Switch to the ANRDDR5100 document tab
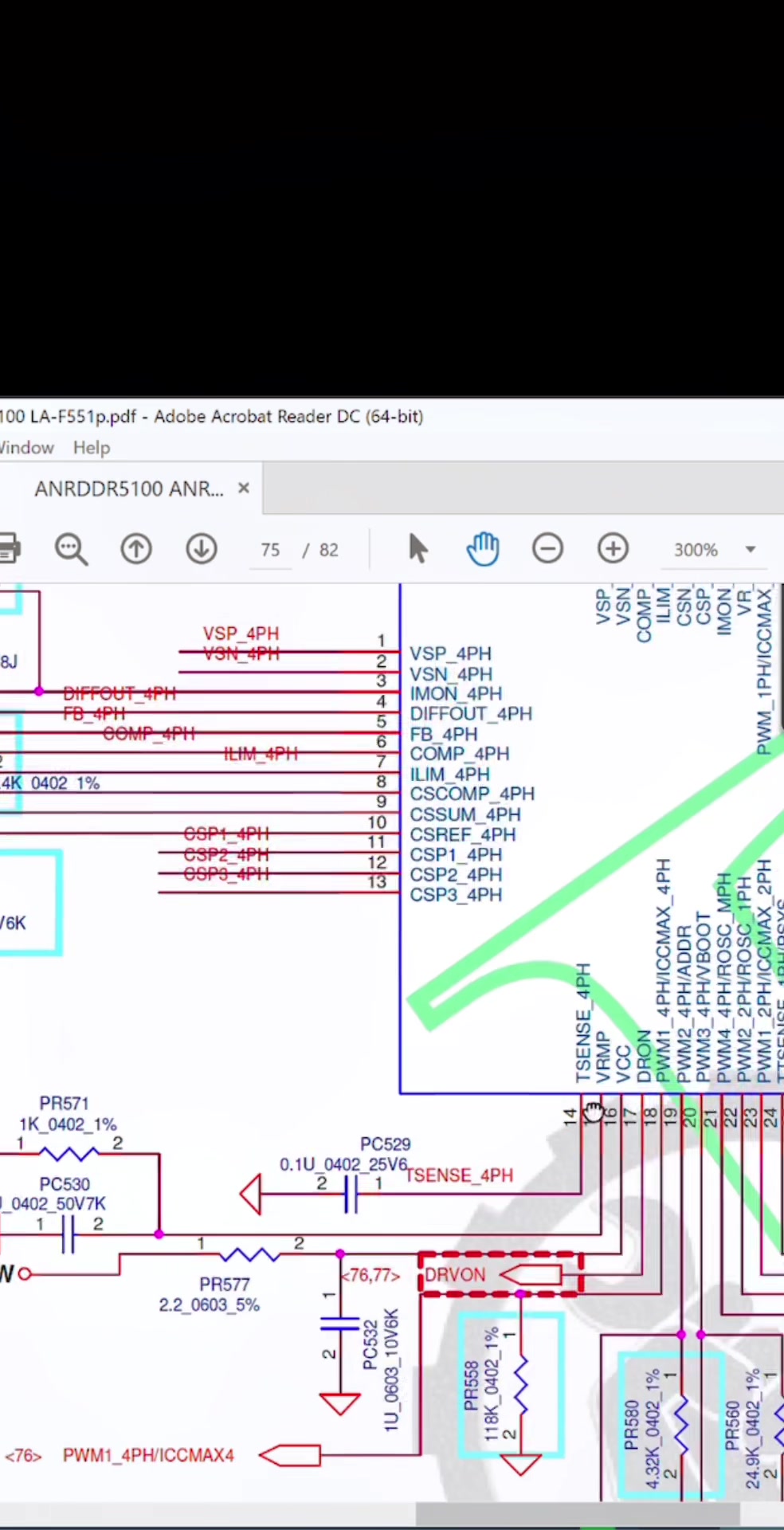This screenshot has width=784, height=1530. [x=129, y=488]
